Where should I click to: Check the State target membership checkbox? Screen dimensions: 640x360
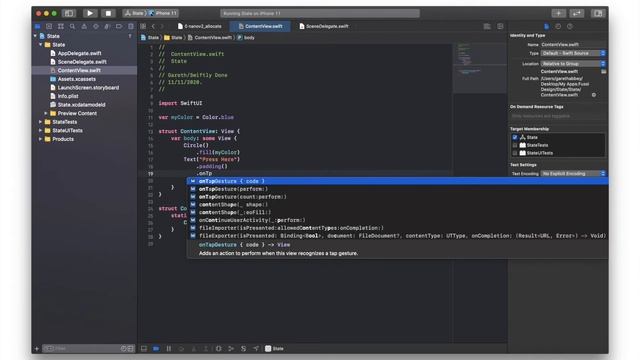pyautogui.click(x=515, y=138)
